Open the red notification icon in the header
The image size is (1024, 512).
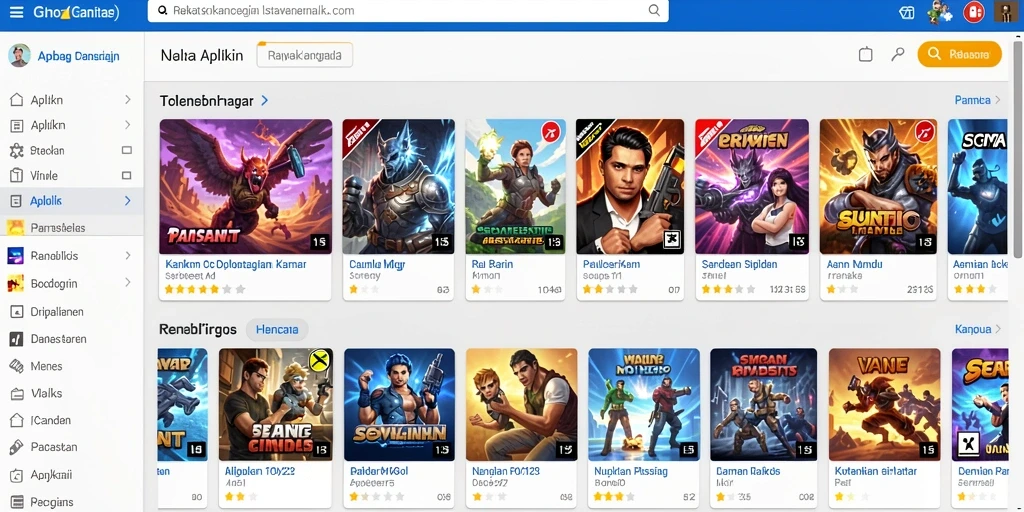[973, 12]
